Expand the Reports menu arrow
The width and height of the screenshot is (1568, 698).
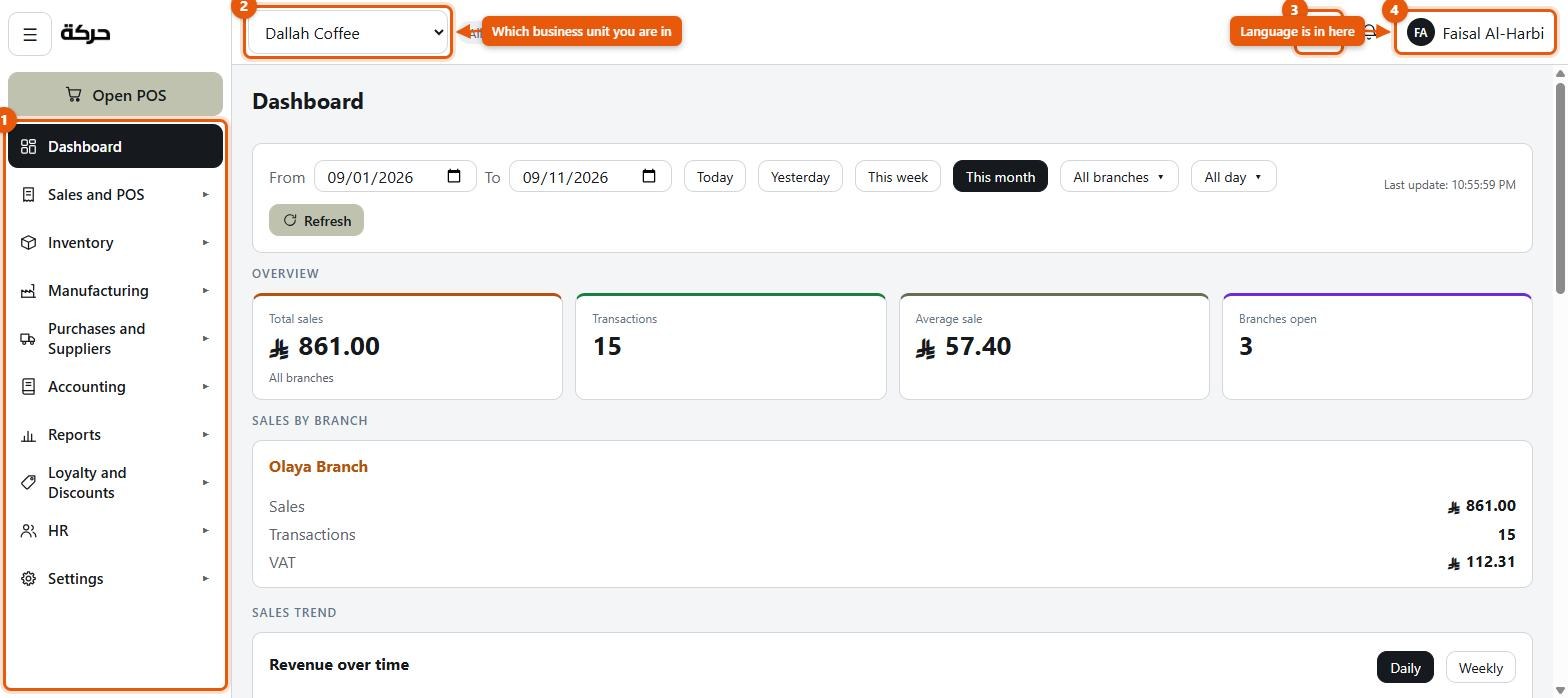click(x=205, y=435)
